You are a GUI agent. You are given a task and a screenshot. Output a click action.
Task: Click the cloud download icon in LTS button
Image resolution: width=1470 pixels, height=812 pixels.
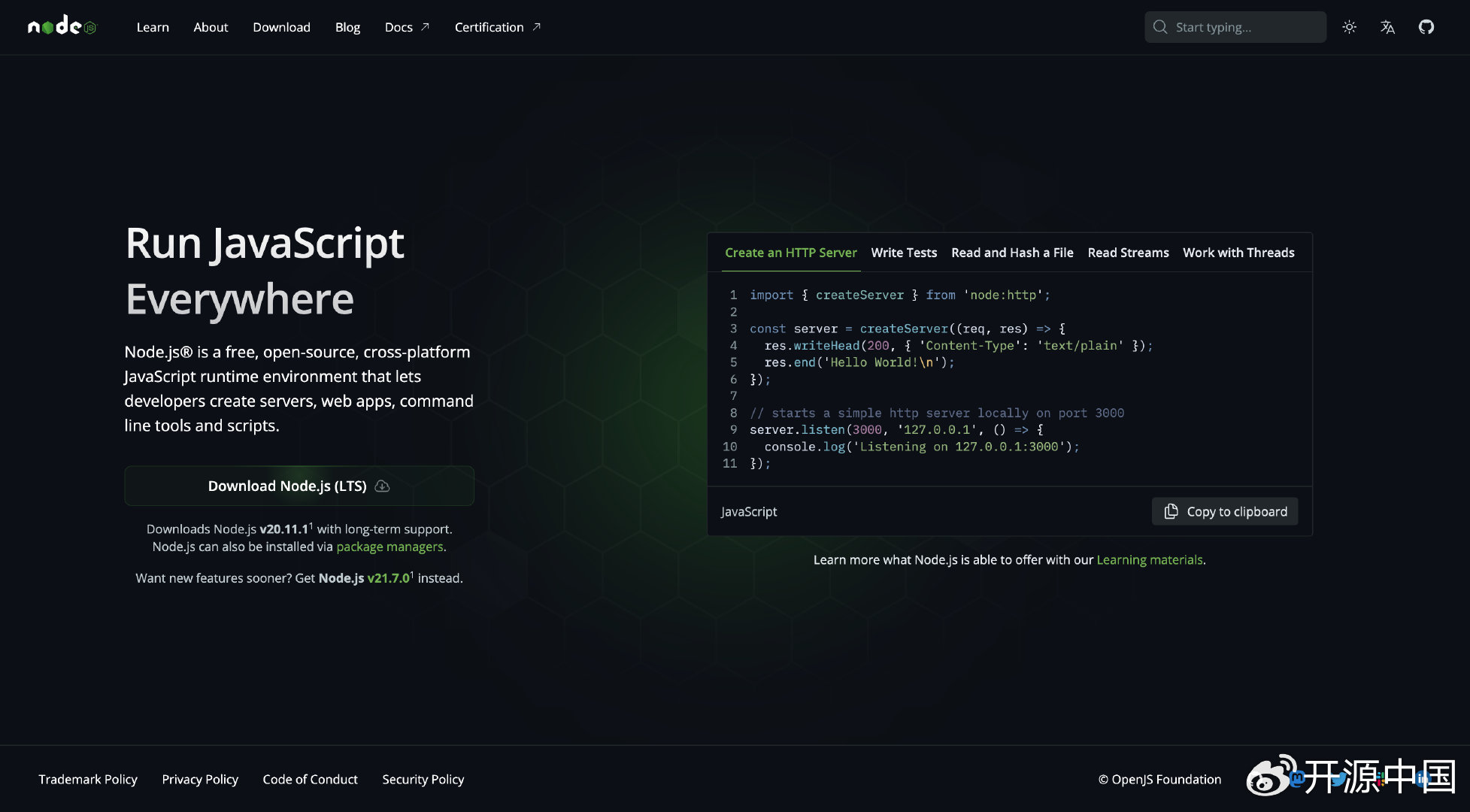tap(382, 486)
